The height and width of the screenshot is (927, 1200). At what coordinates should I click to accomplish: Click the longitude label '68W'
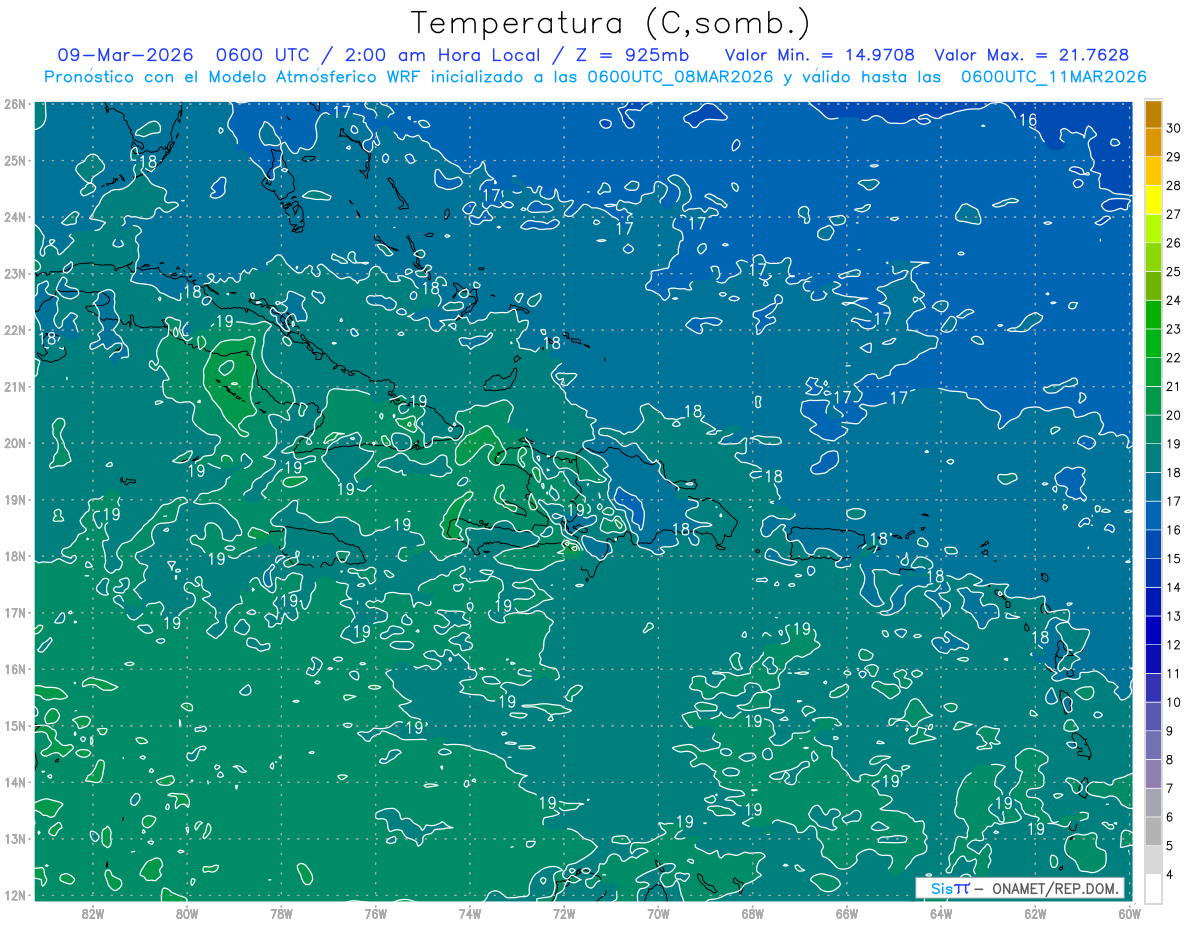tap(753, 912)
